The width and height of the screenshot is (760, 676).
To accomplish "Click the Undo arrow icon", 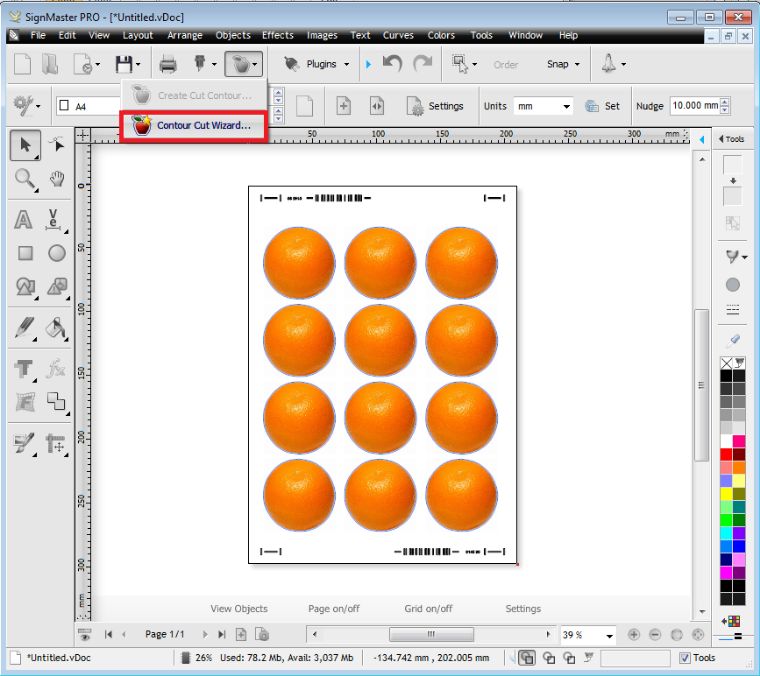I will (392, 64).
